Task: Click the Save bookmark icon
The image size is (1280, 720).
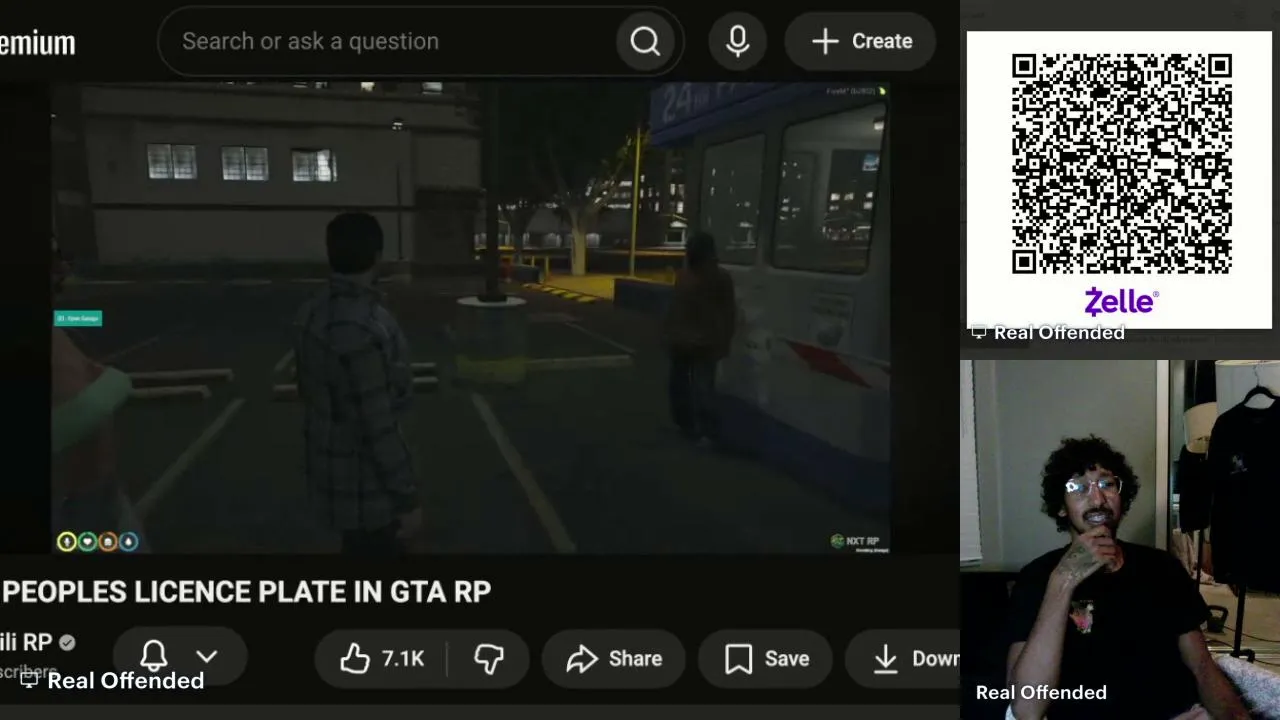Action: click(x=738, y=658)
